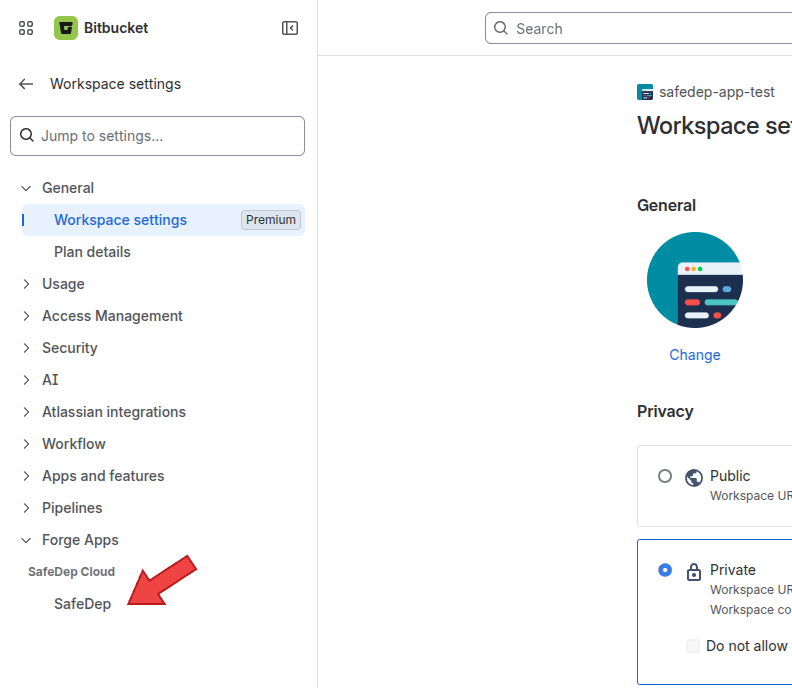The width and height of the screenshot is (792, 688).
Task: Collapse sidebar with the panel toggle icon
Action: (290, 28)
